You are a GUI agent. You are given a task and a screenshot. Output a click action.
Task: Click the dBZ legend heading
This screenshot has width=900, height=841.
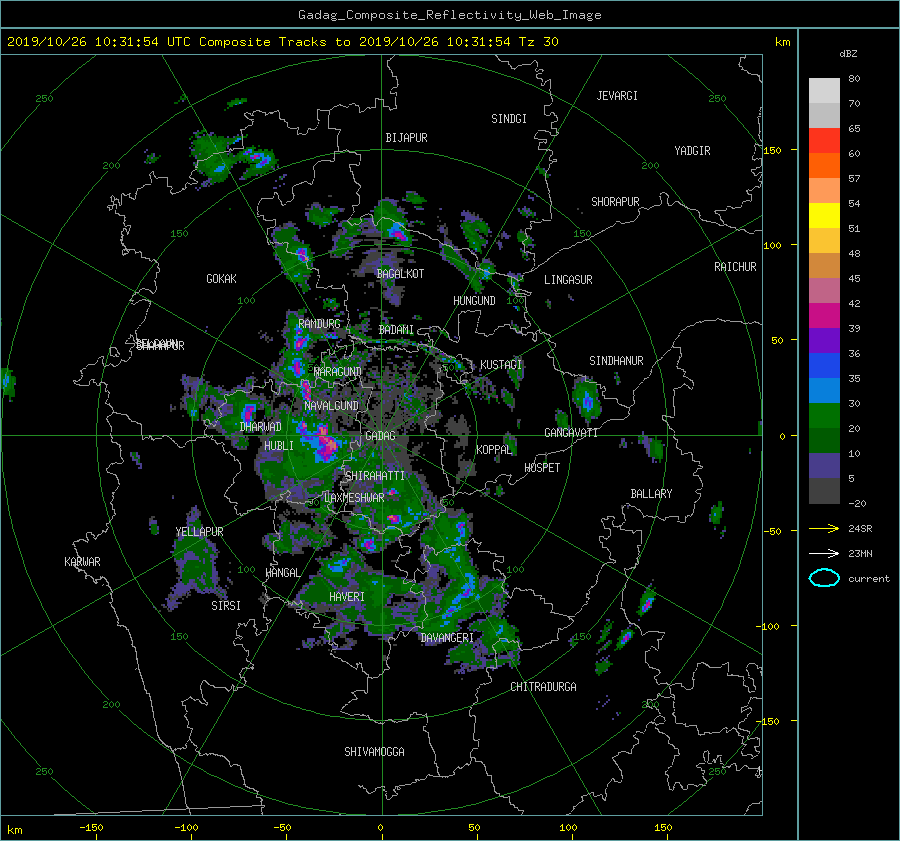pos(848,53)
